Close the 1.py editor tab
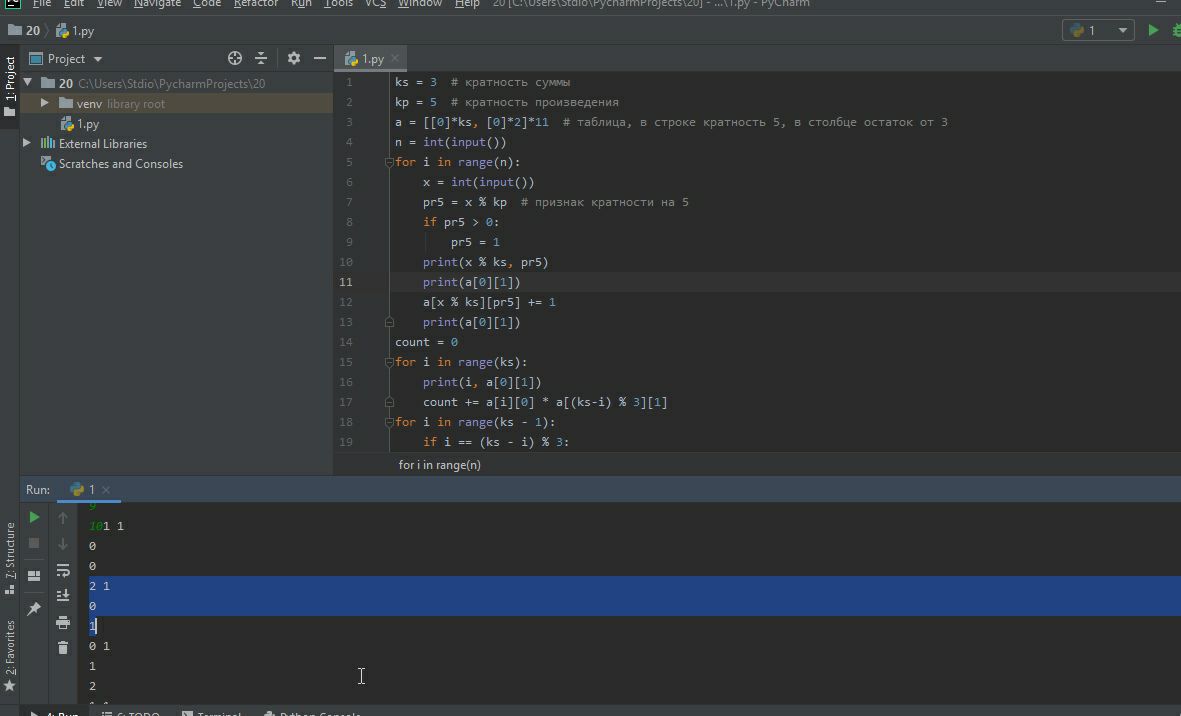The width and height of the screenshot is (1181, 716). (x=395, y=58)
